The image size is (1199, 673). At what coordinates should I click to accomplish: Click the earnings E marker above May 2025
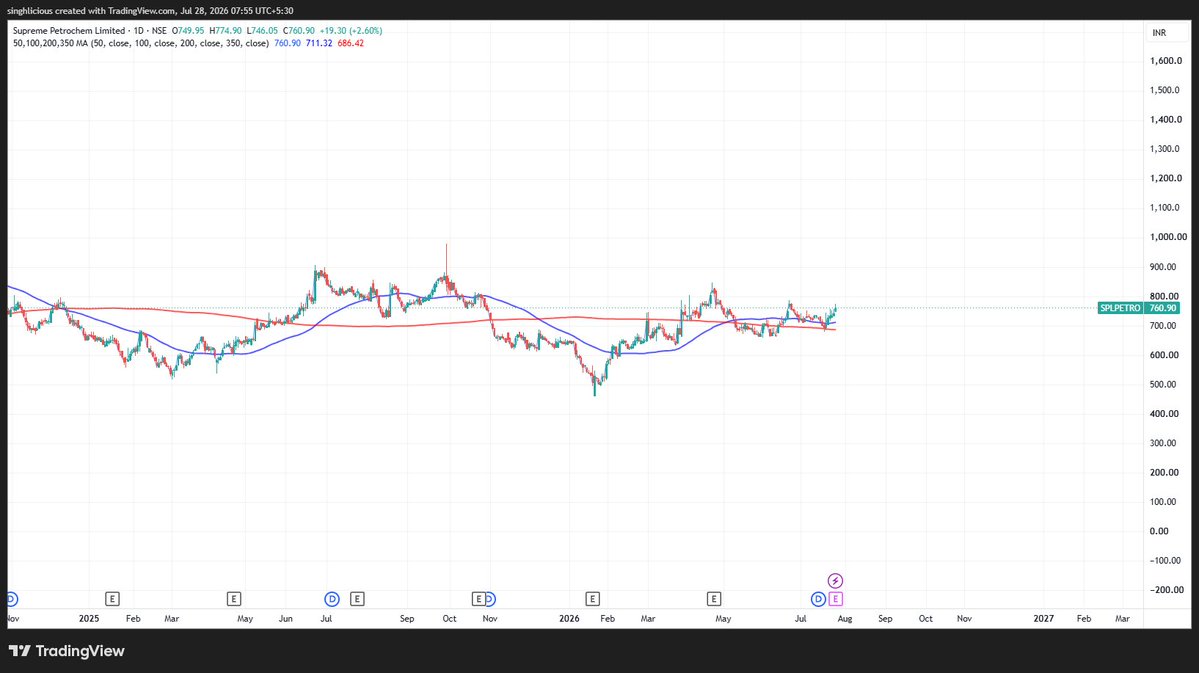[234, 599]
